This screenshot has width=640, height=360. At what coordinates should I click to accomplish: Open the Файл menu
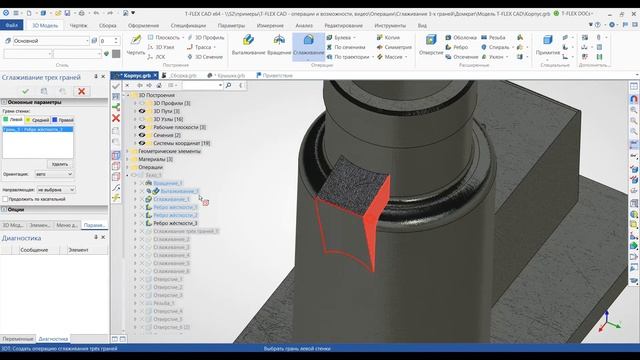tap(12, 25)
